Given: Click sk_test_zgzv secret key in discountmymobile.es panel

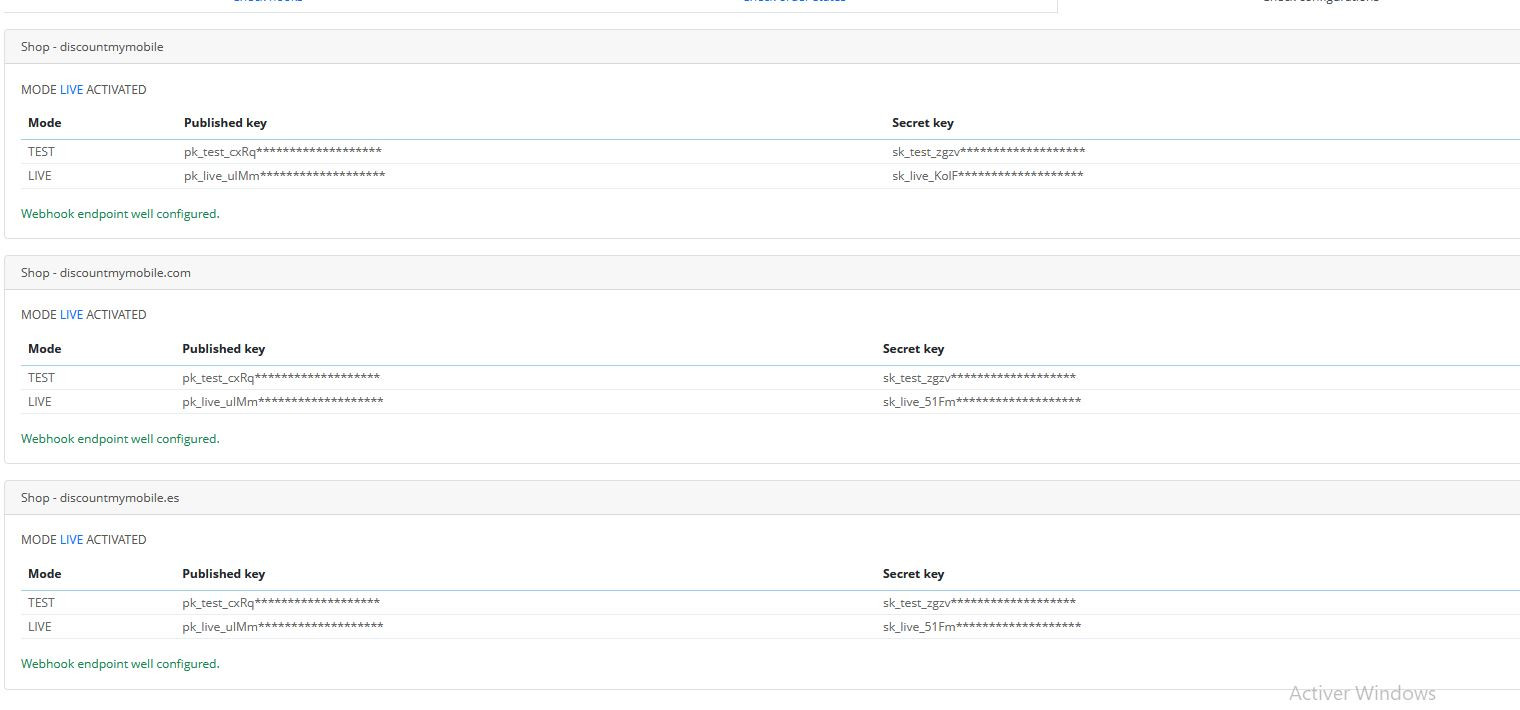Looking at the screenshot, I should (978, 603).
